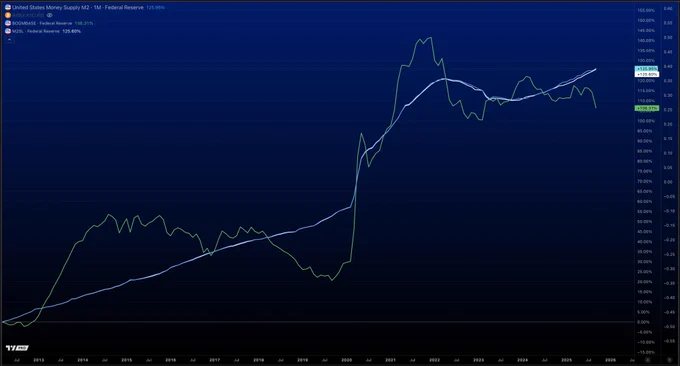The width and height of the screenshot is (680, 366).
Task: Open the settings icon in the bottom-right corner
Action: pos(669,360)
